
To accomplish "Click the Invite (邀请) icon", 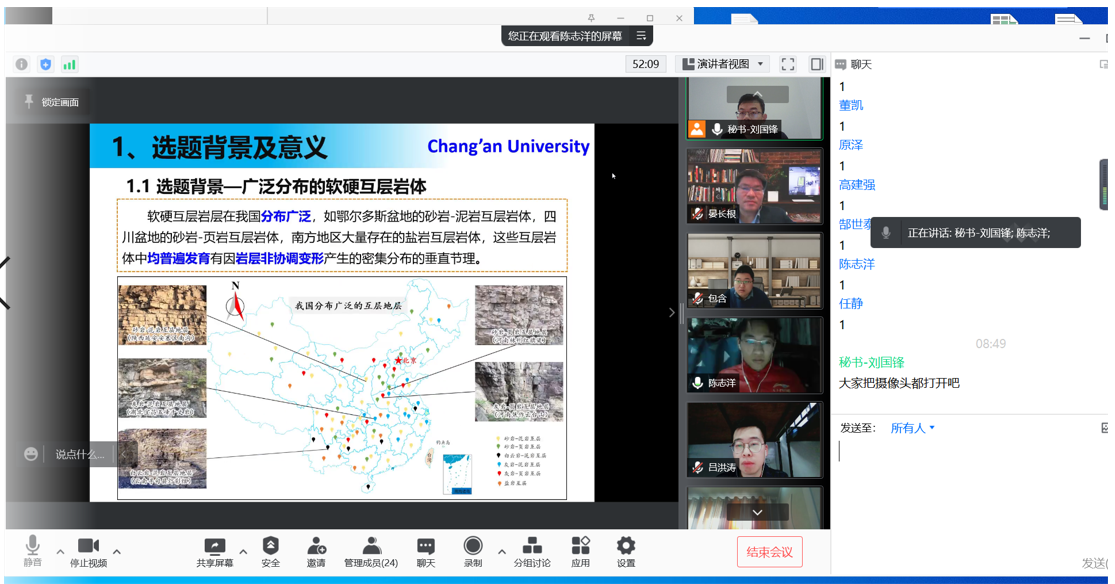I will point(316,546).
